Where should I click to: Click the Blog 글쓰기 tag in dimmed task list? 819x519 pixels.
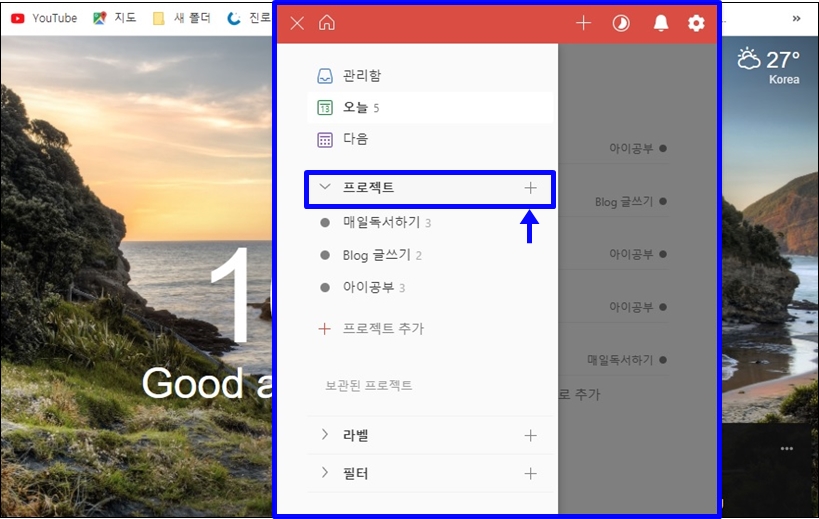624,202
